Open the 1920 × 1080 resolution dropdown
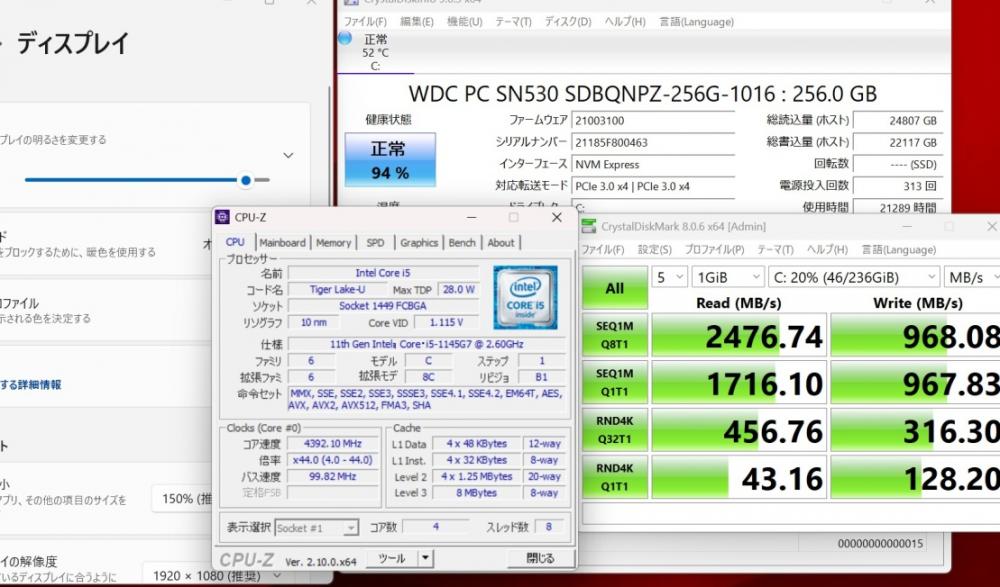This screenshot has height=587, width=1000. click(217, 576)
